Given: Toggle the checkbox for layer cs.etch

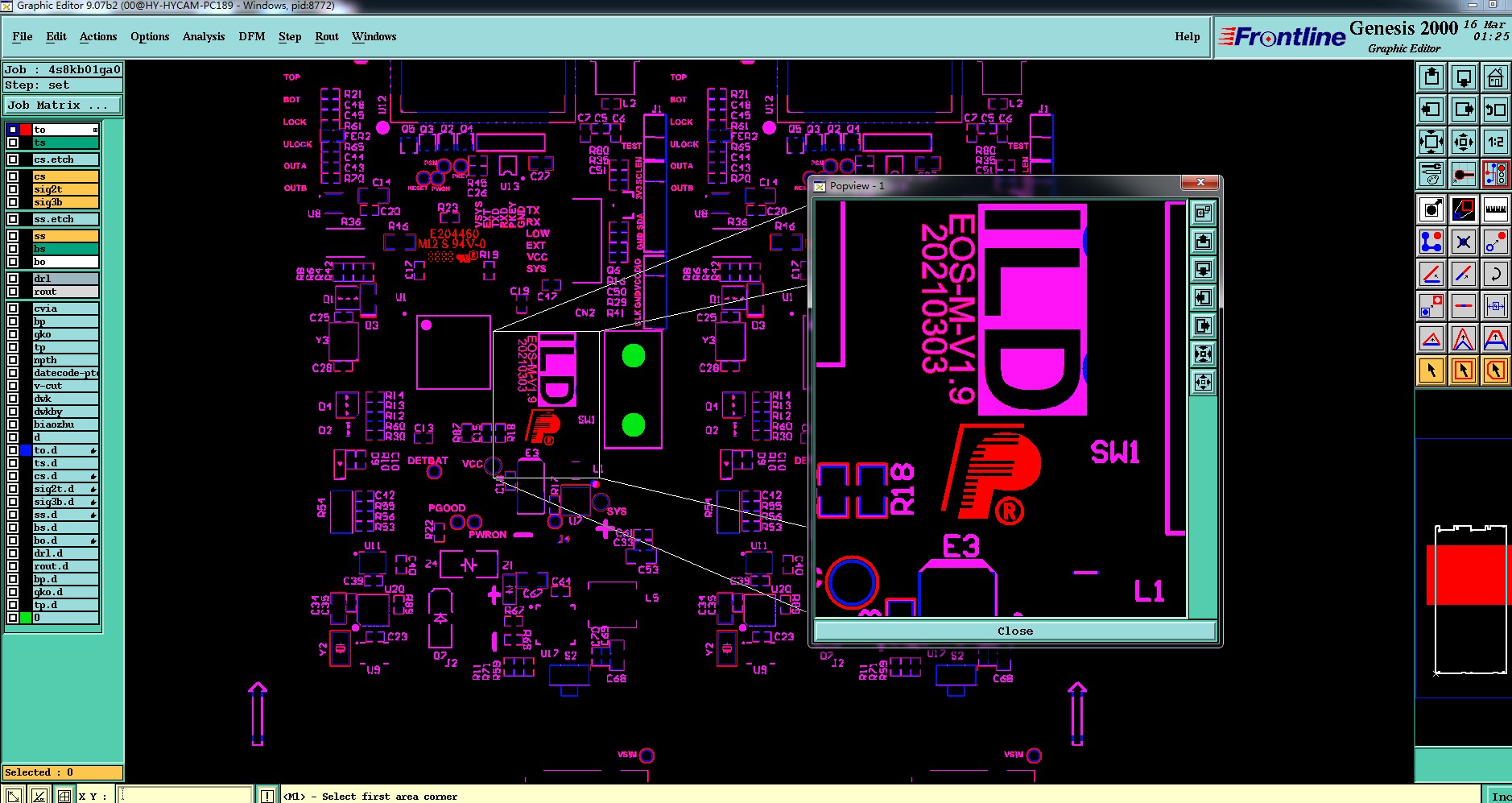Looking at the screenshot, I should [x=13, y=159].
